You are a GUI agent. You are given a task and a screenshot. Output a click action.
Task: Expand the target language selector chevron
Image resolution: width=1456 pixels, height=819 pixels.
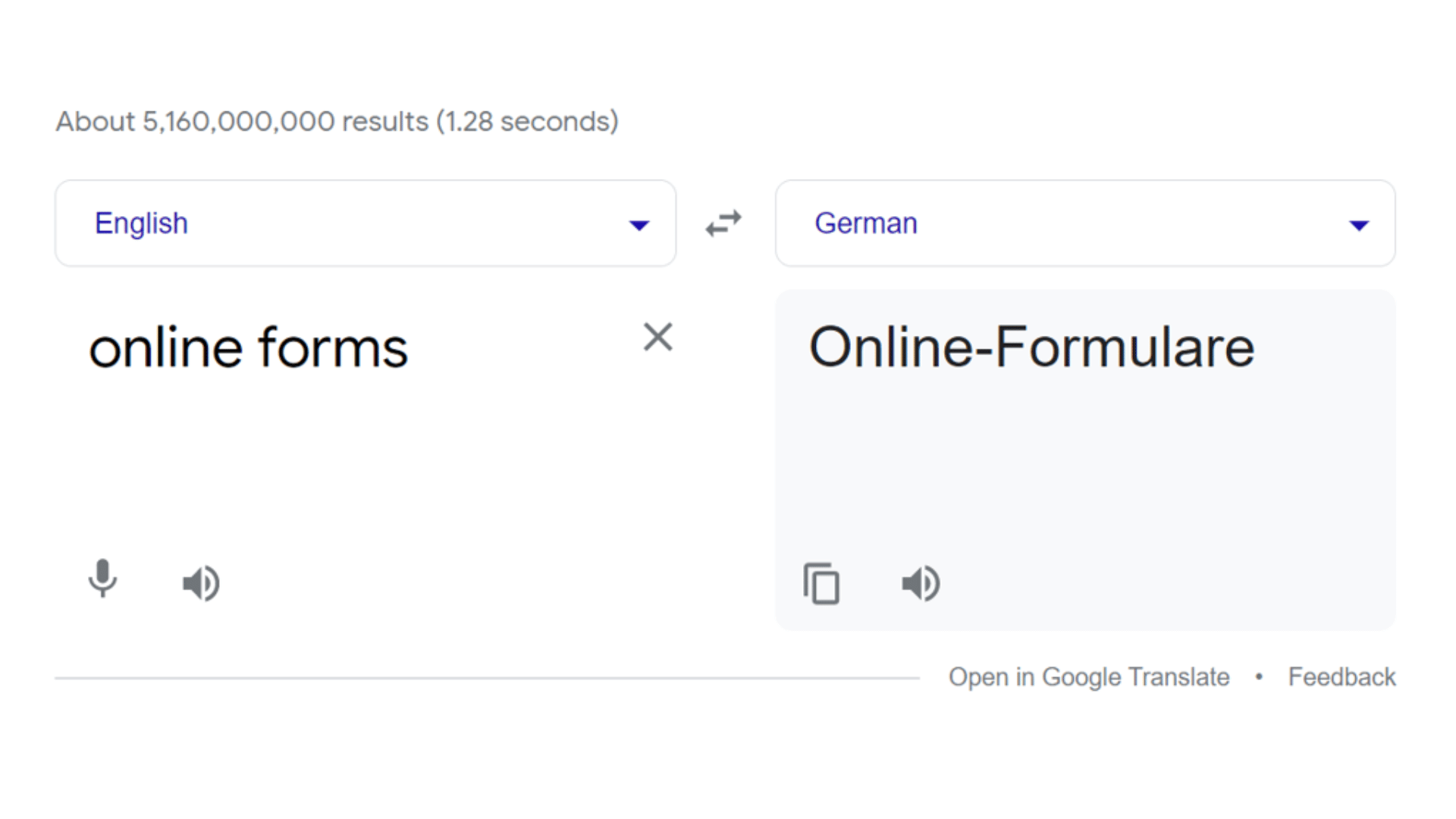click(1360, 224)
